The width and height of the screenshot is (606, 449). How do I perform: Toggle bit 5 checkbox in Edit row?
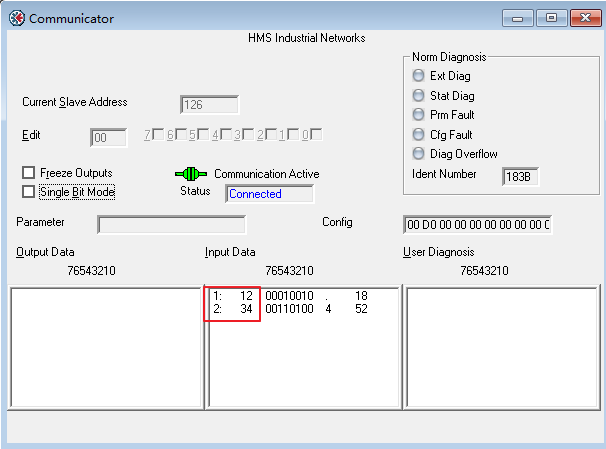203,134
